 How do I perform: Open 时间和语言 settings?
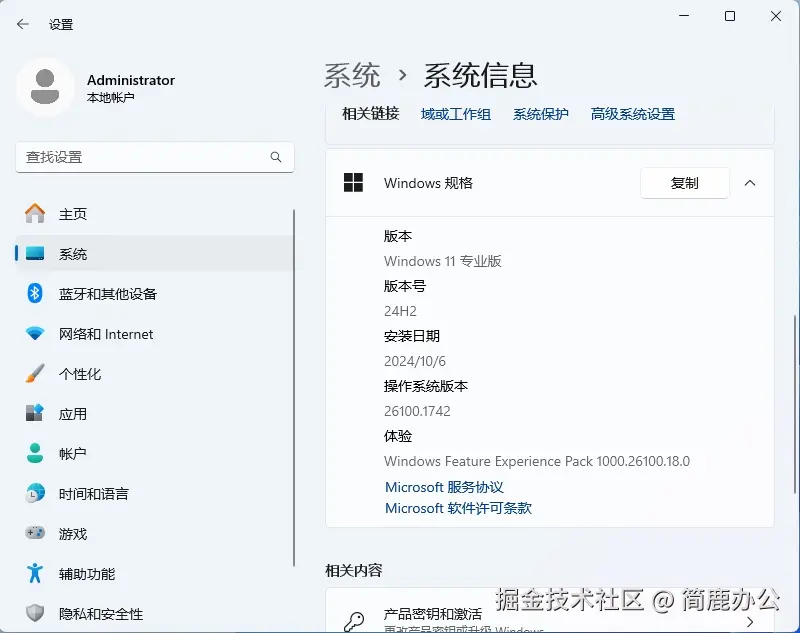155,493
